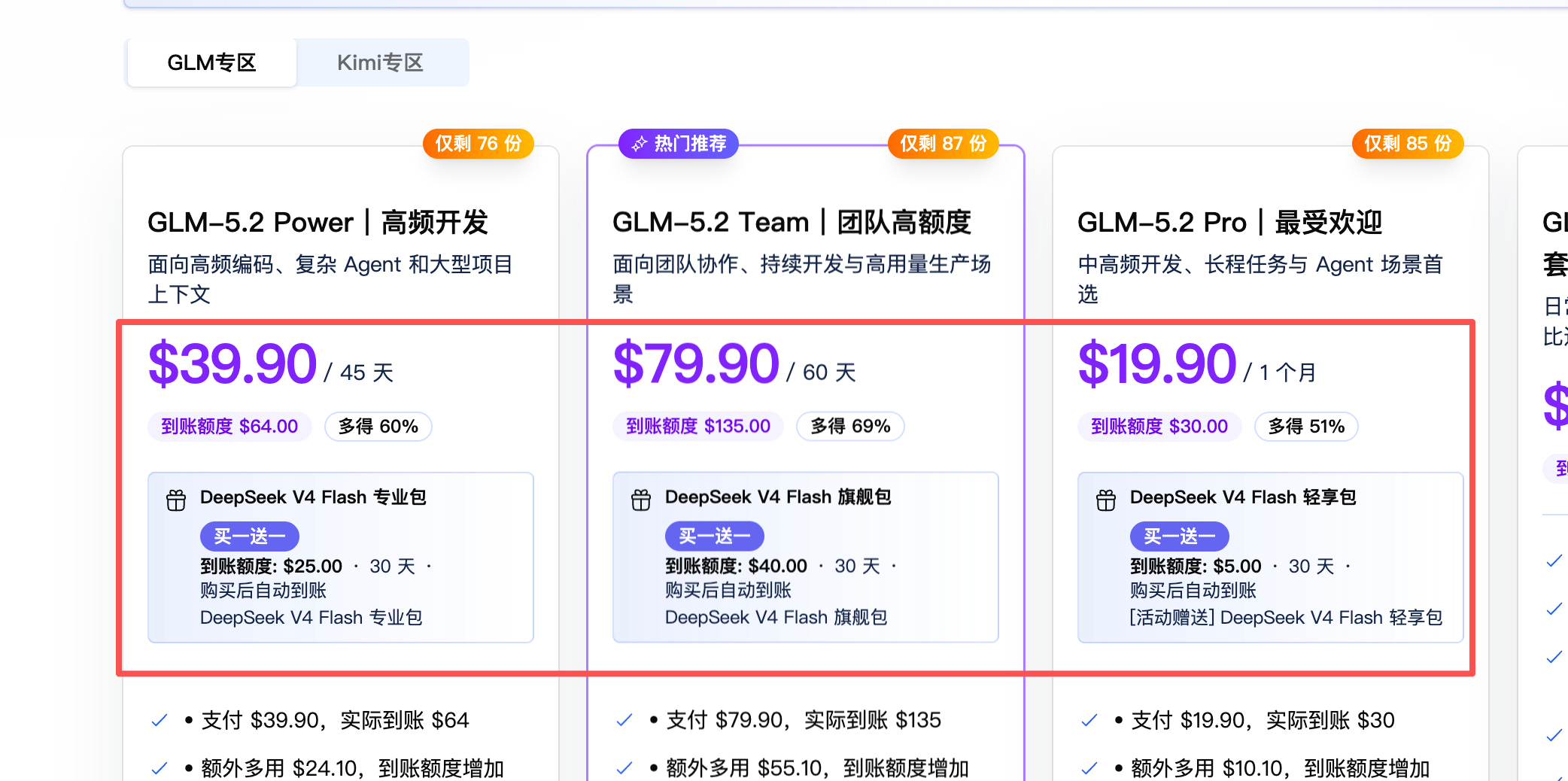Screen dimensions: 1568x781
Task: Click the 支付 $79.90，实际到账 $135 text
Action: click(x=804, y=721)
